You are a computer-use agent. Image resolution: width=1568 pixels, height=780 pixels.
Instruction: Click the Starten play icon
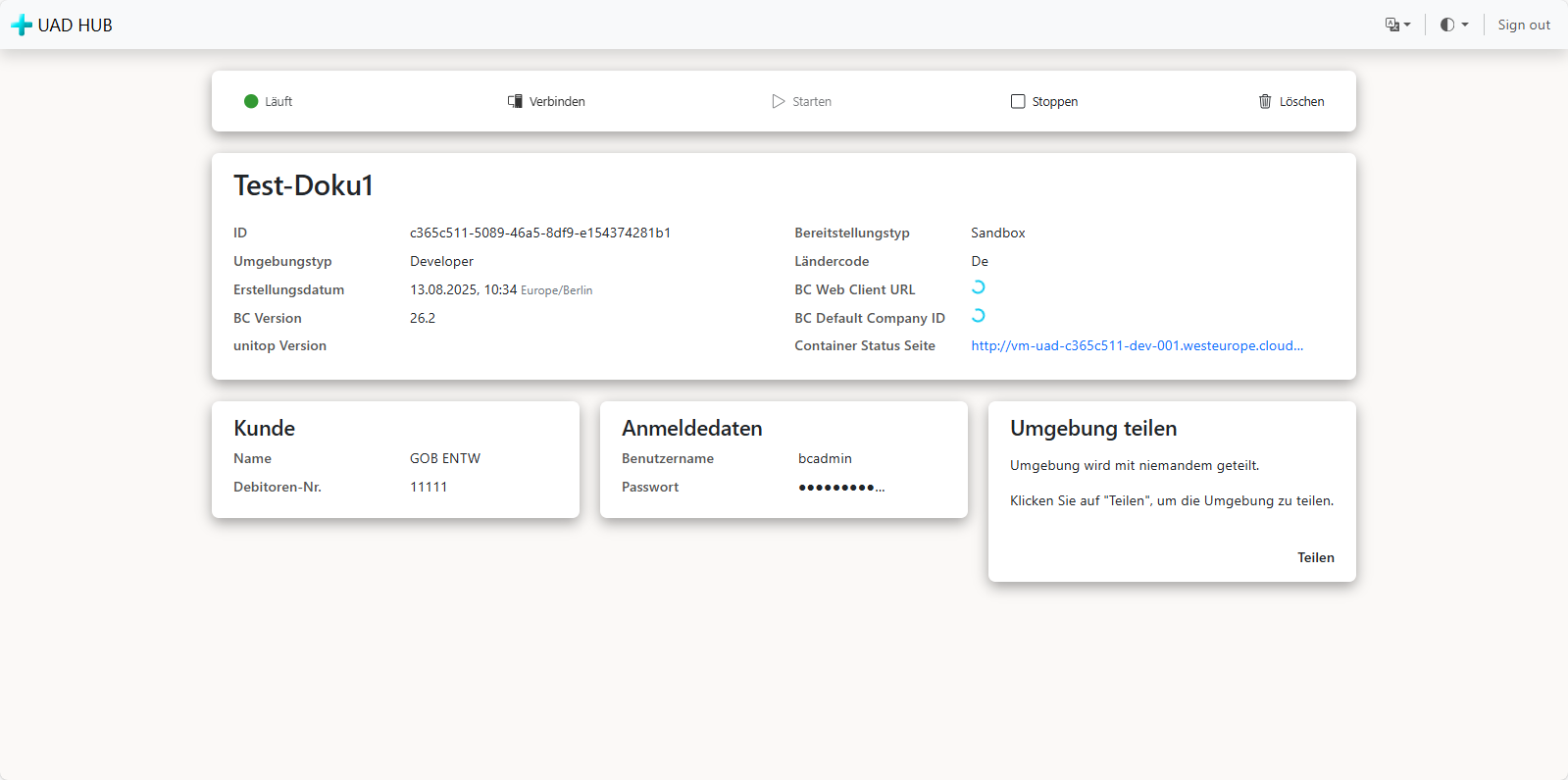tap(779, 101)
